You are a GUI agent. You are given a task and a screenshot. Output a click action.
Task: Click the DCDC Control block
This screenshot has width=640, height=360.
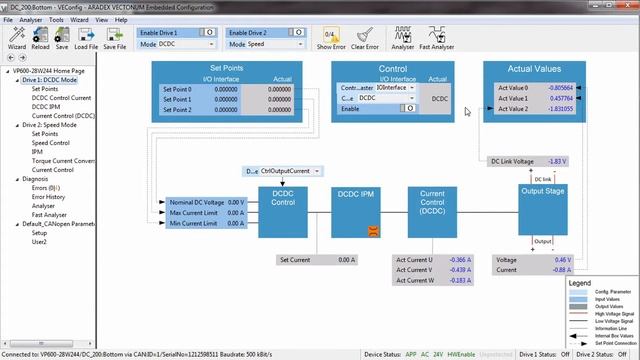coord(283,212)
